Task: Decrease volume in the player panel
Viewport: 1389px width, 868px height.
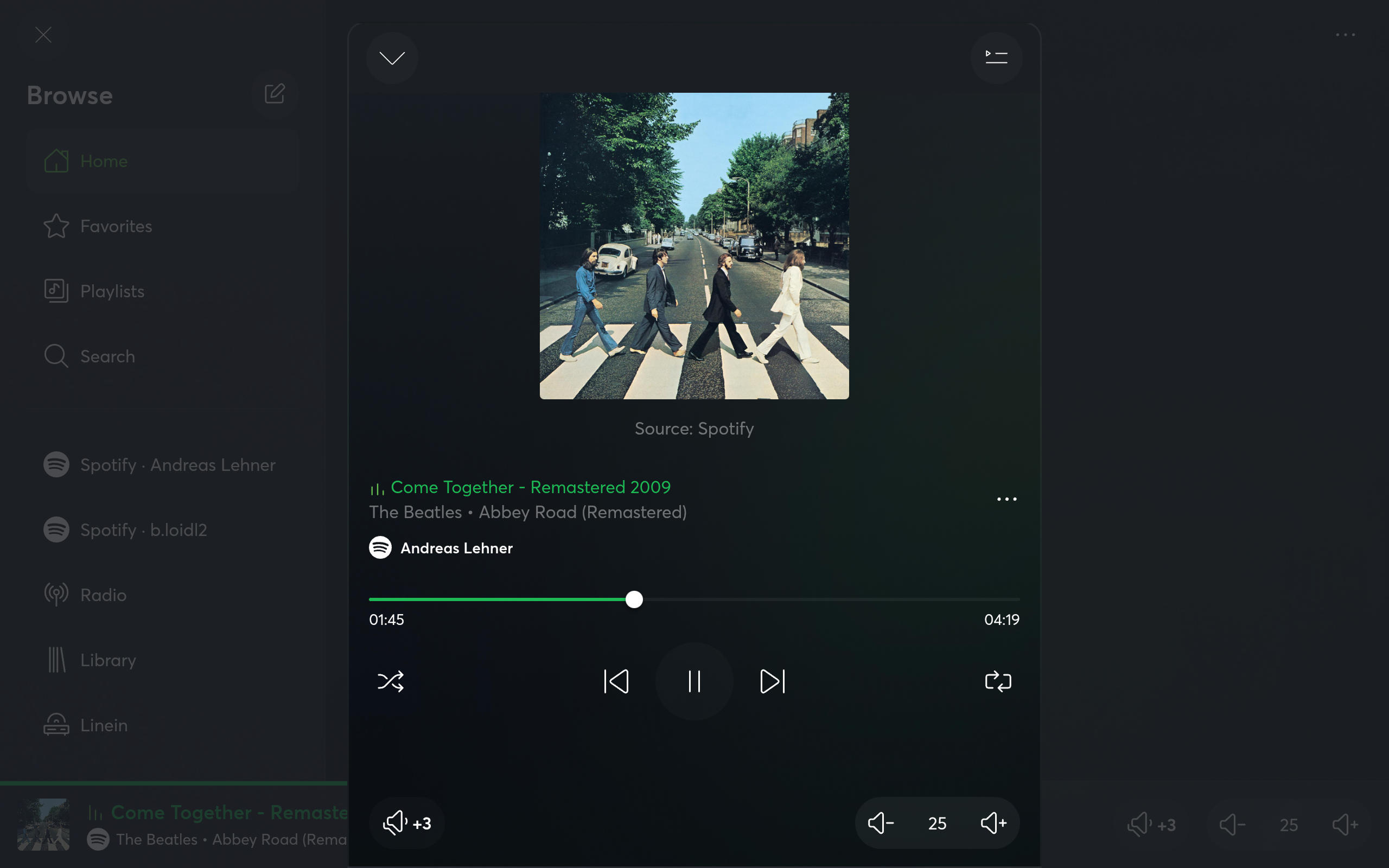Action: coord(881,823)
